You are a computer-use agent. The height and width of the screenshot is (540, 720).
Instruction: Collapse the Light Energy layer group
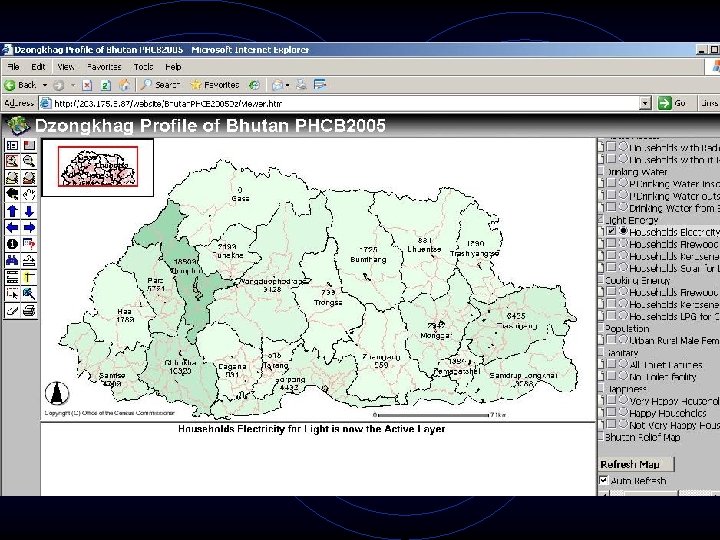pyautogui.click(x=601, y=219)
